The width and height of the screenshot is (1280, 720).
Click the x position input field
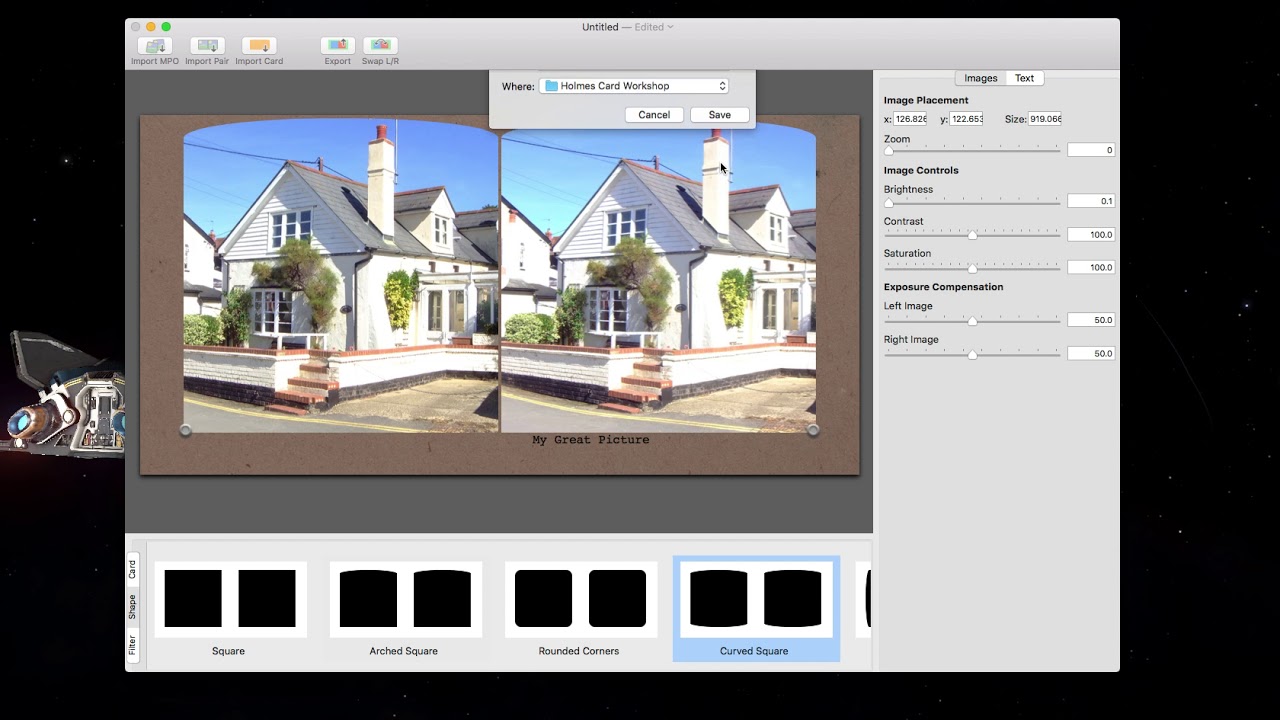coord(911,119)
